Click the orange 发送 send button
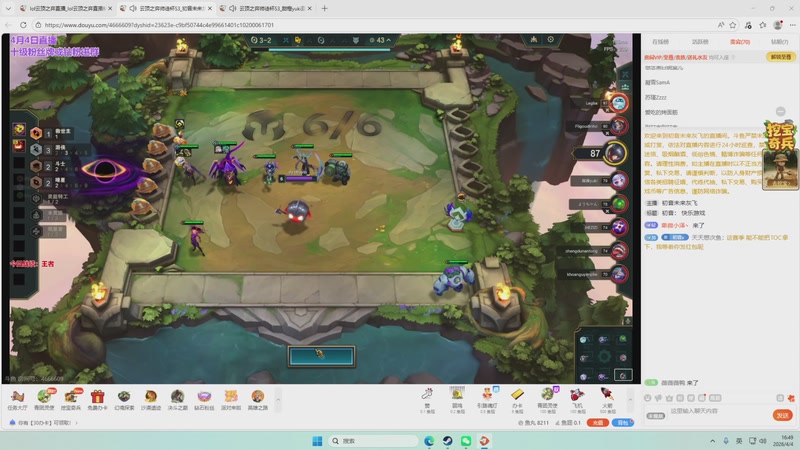Screen dimensions: 800x450 783,415
